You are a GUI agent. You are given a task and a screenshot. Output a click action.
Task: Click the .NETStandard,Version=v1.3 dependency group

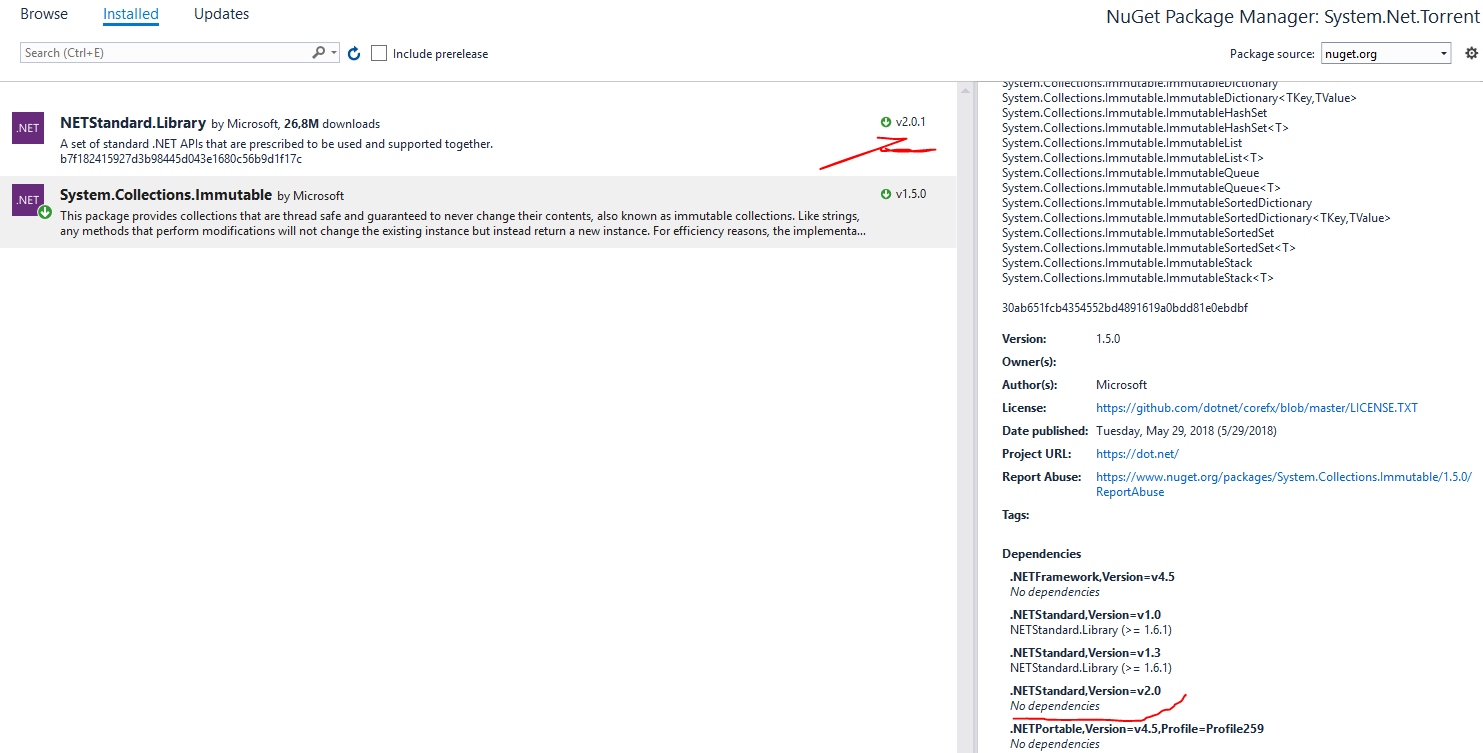(1085, 653)
